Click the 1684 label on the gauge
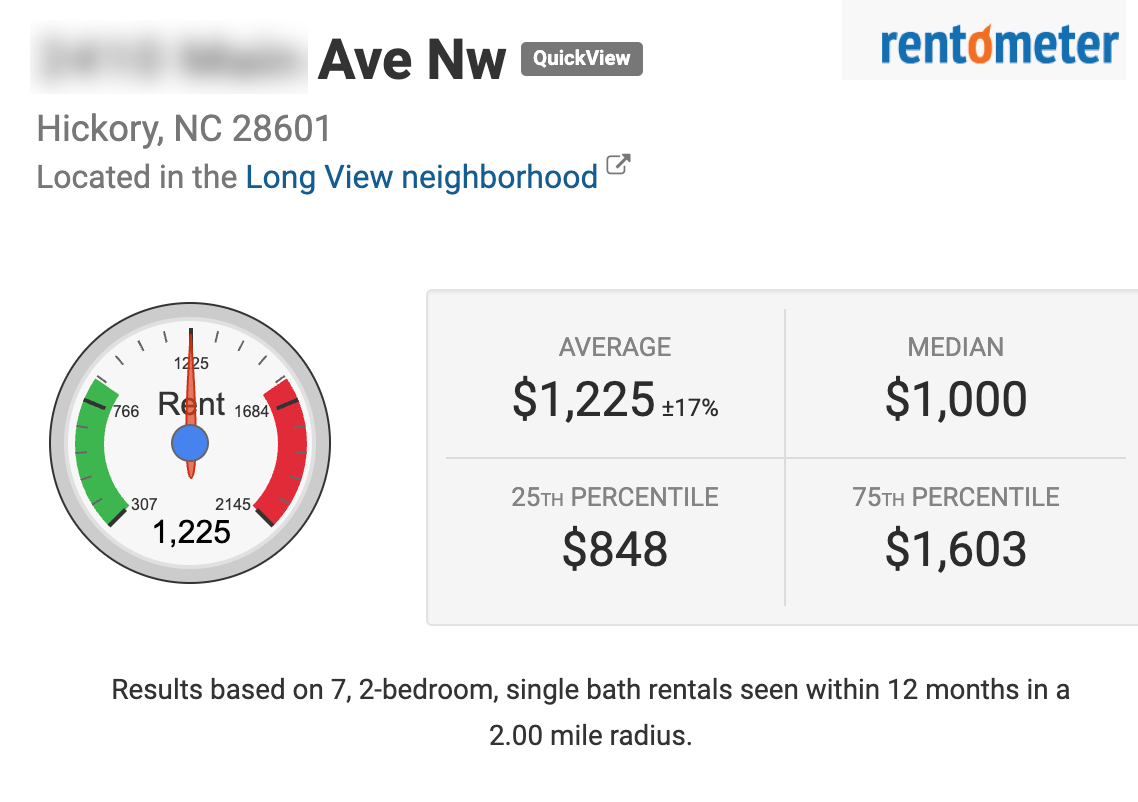This screenshot has width=1138, height=802. tap(251, 411)
